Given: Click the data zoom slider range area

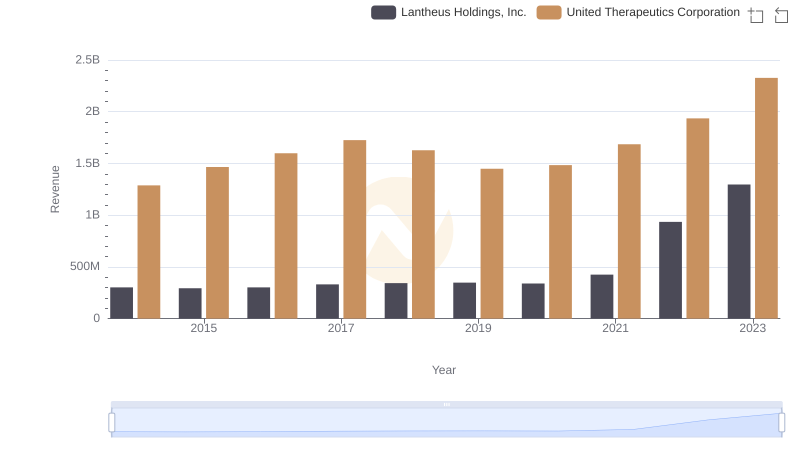Looking at the screenshot, I should [446, 422].
